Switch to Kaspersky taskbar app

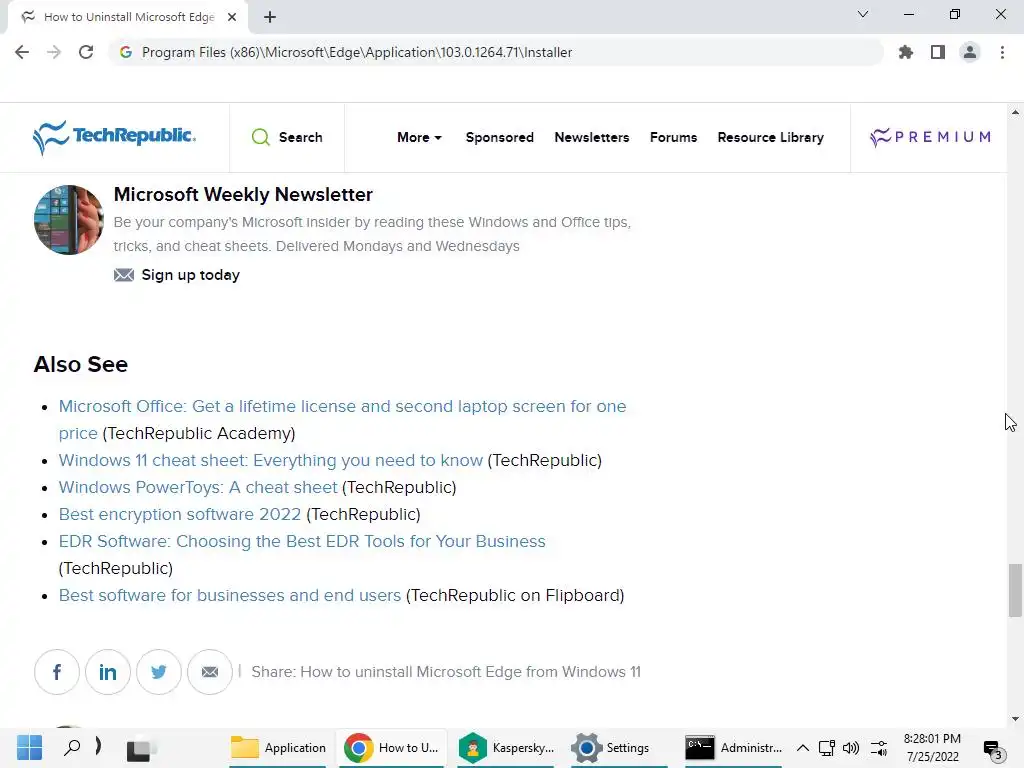click(506, 748)
